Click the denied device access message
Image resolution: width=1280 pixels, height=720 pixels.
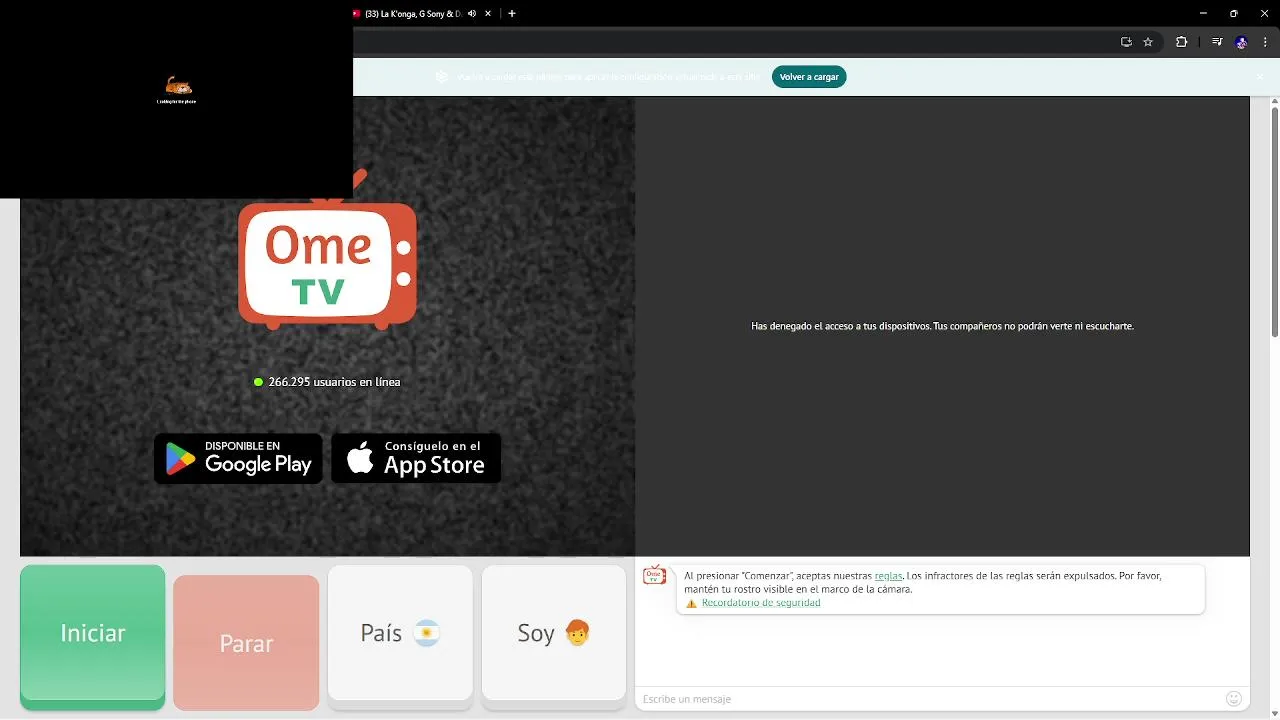click(942, 326)
